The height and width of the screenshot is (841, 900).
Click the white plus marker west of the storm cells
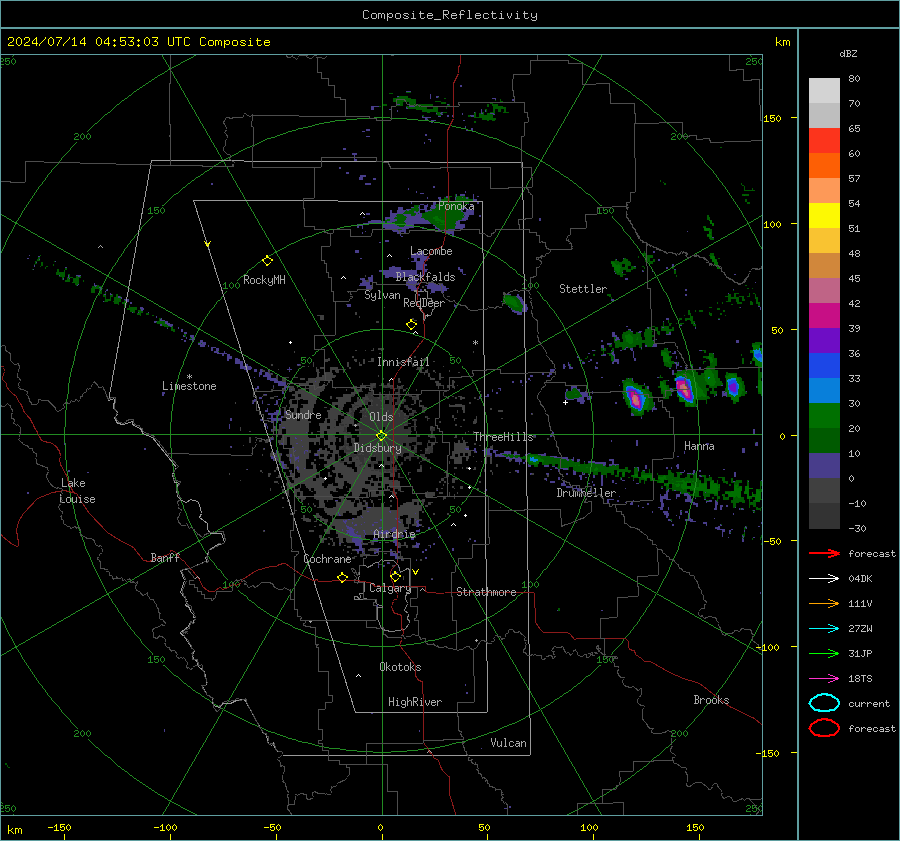tap(565, 402)
